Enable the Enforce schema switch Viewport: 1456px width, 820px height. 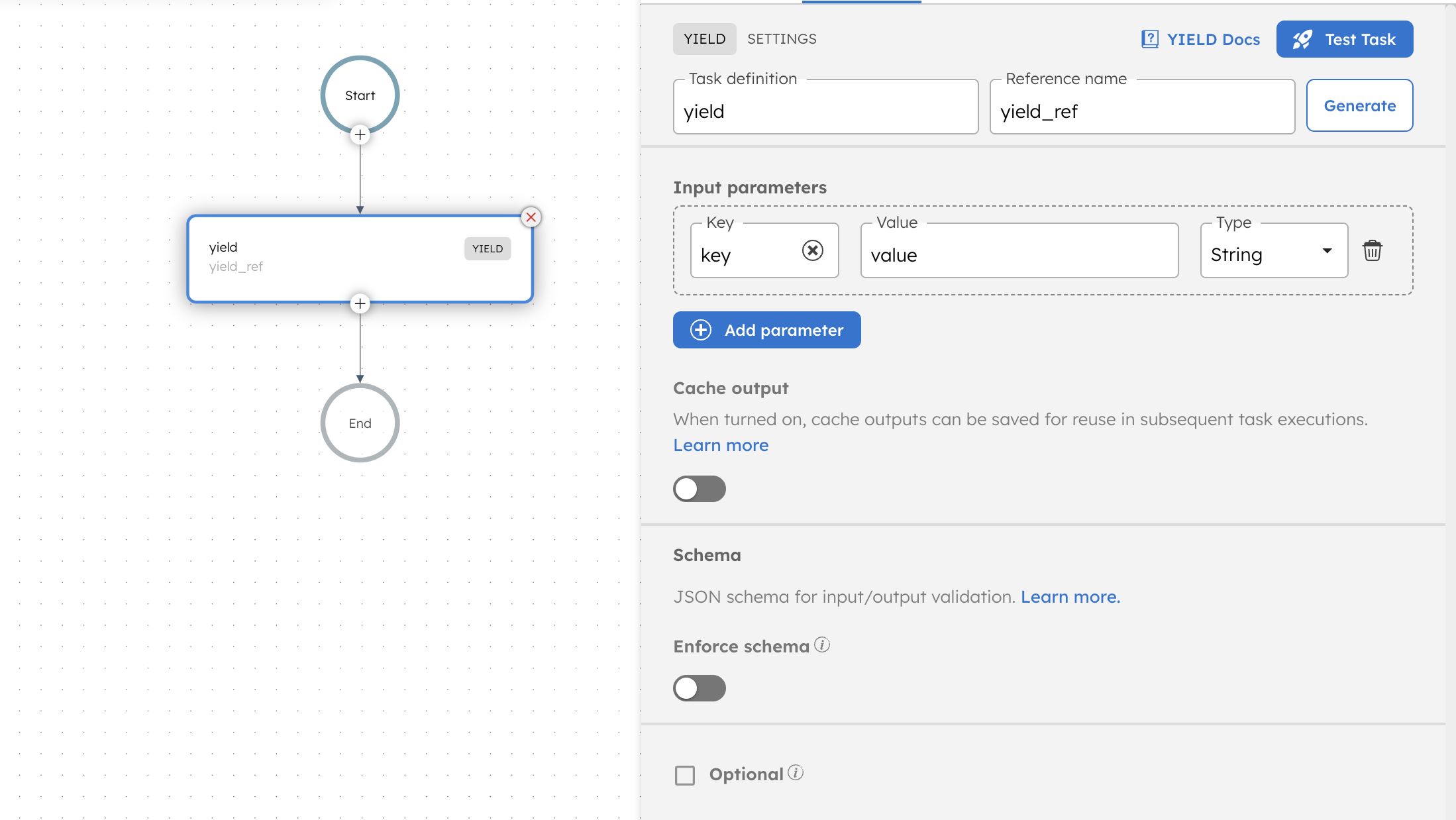click(699, 688)
